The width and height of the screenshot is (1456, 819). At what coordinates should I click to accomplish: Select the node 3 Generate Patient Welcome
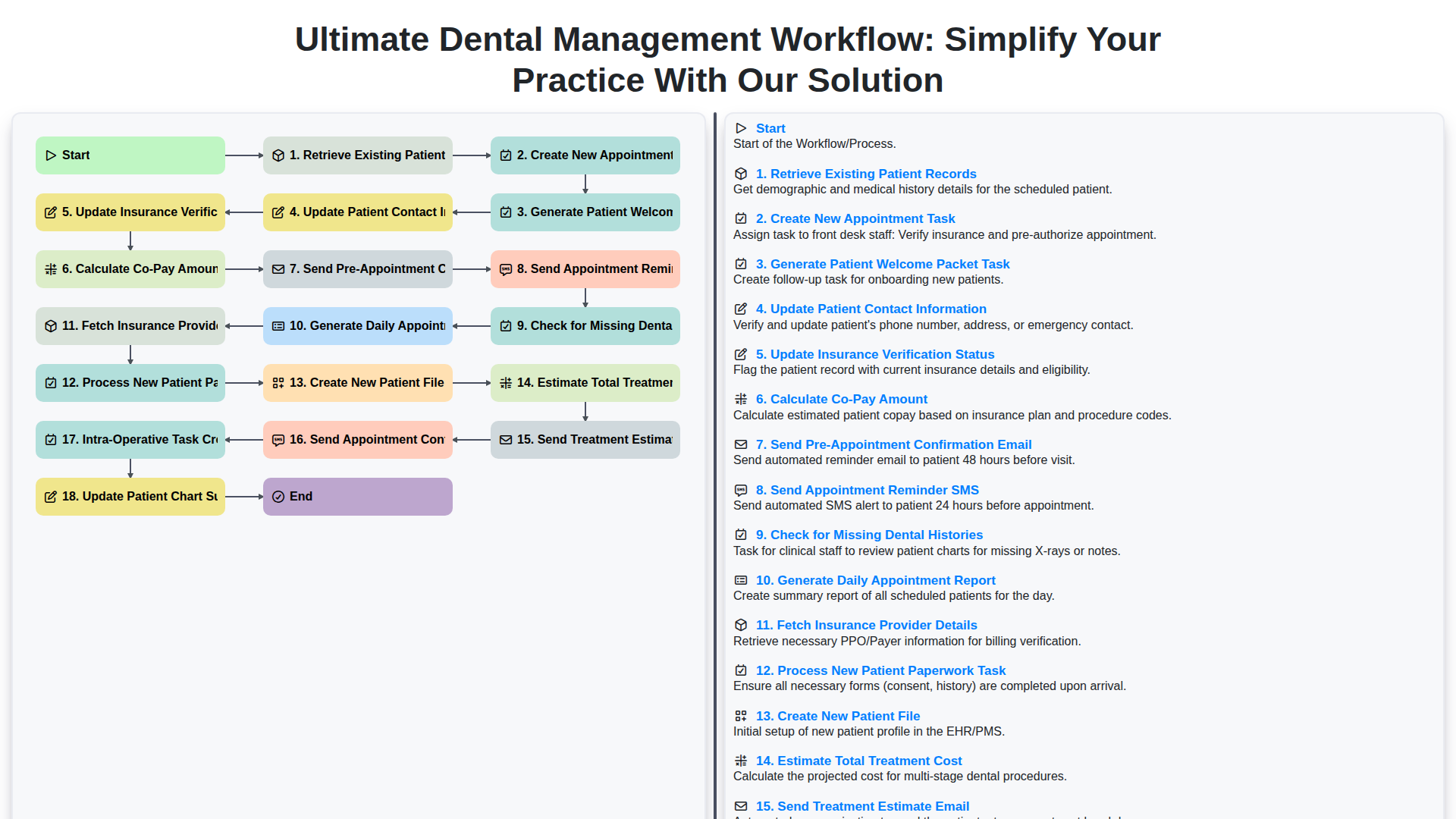click(585, 212)
